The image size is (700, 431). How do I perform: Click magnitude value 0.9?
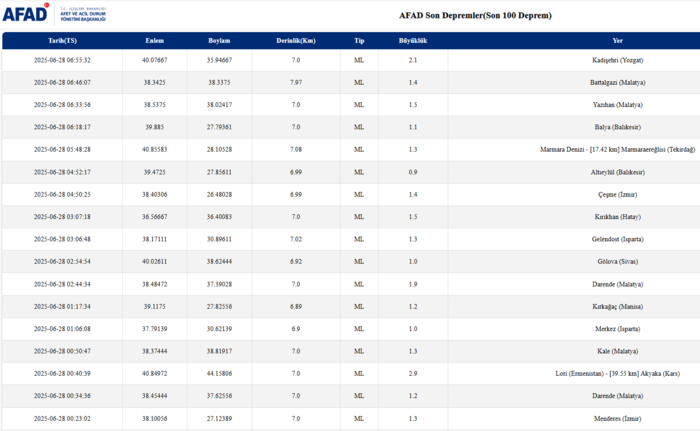point(413,172)
